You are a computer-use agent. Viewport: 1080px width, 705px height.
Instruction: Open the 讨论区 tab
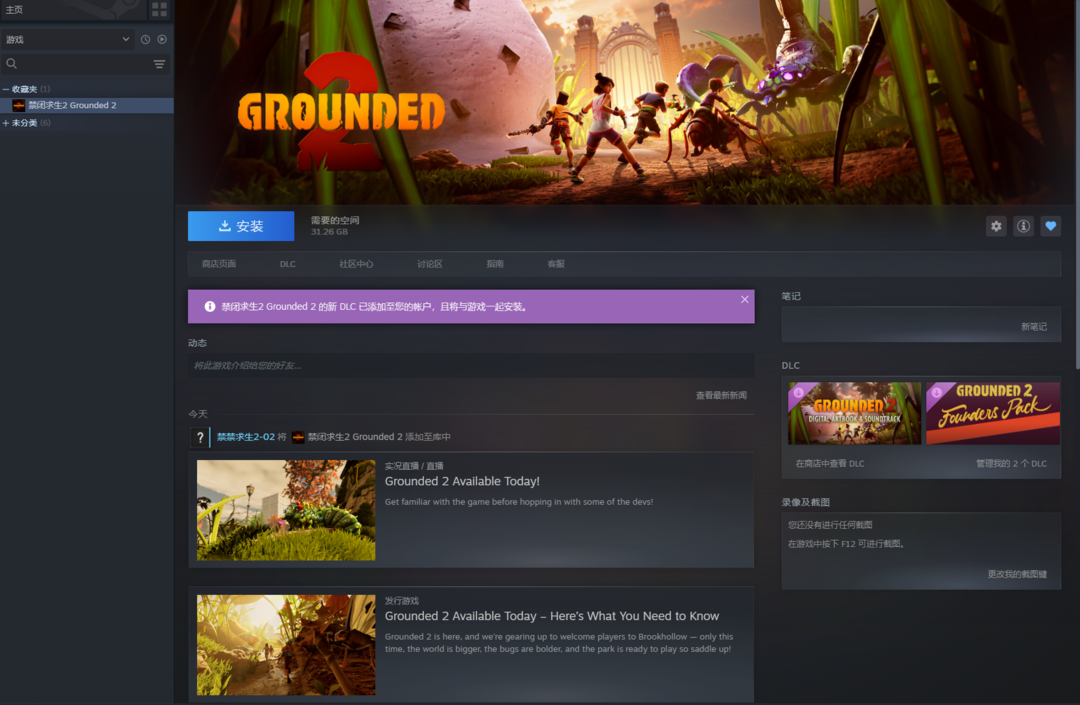click(x=430, y=264)
